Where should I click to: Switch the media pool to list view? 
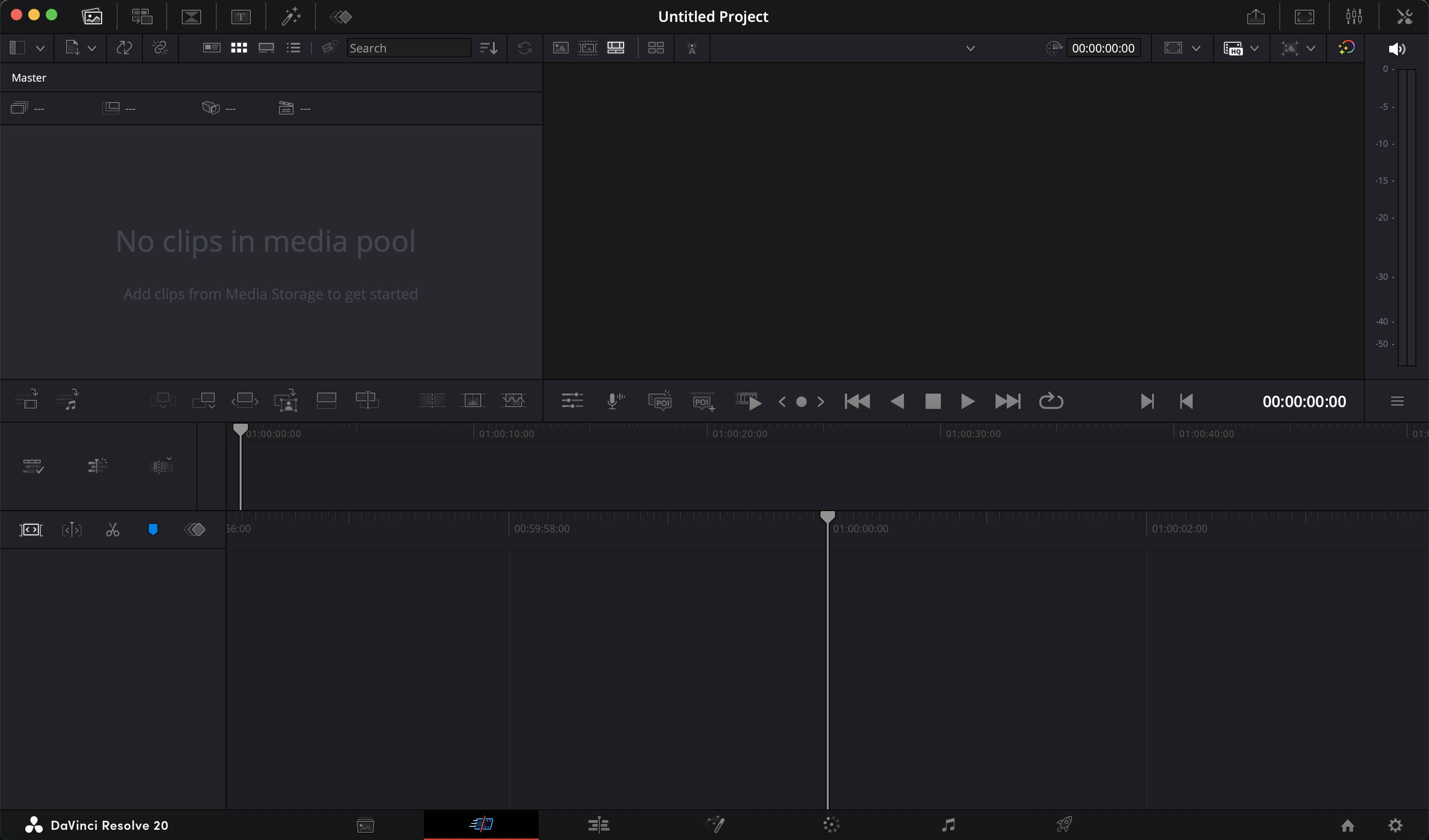(294, 48)
